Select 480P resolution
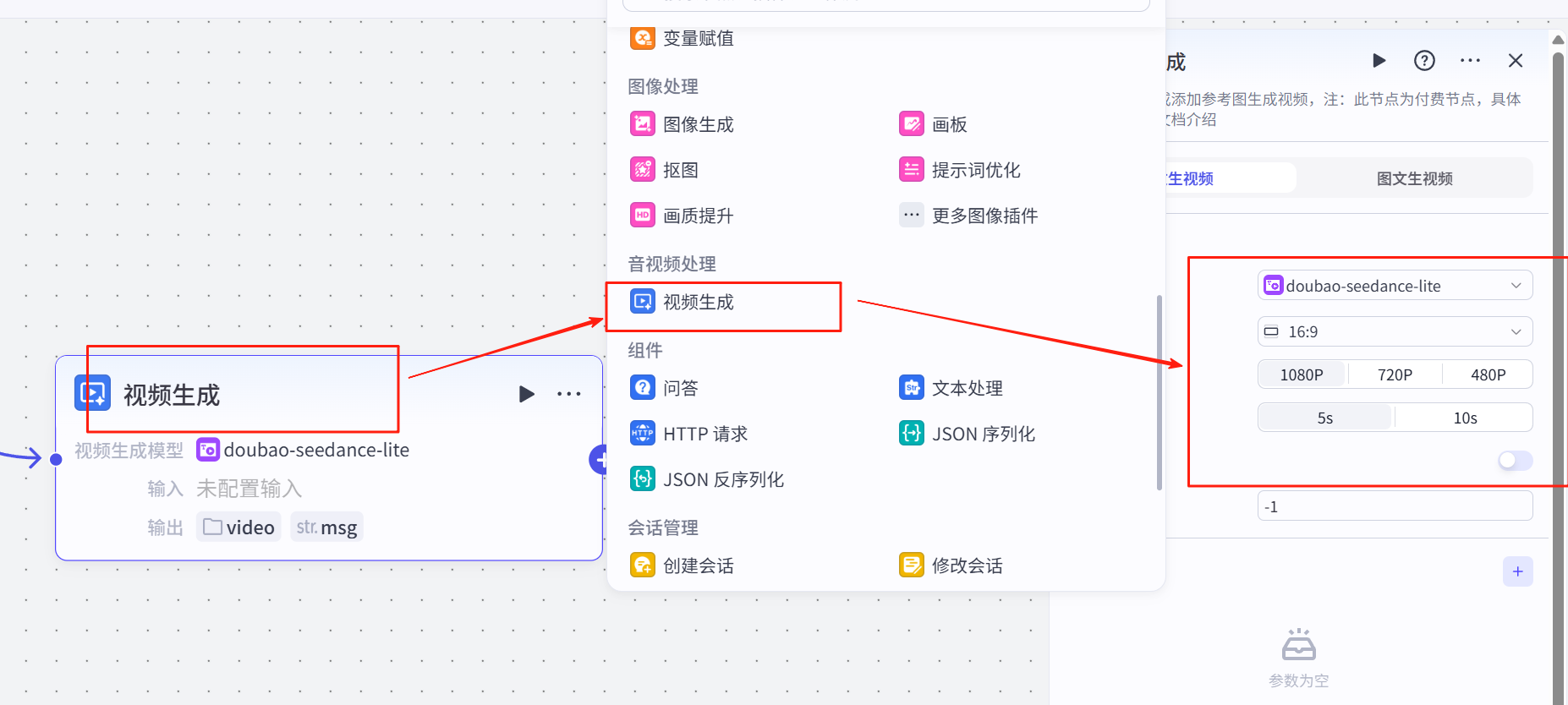The image size is (1568, 705). pyautogui.click(x=1488, y=374)
